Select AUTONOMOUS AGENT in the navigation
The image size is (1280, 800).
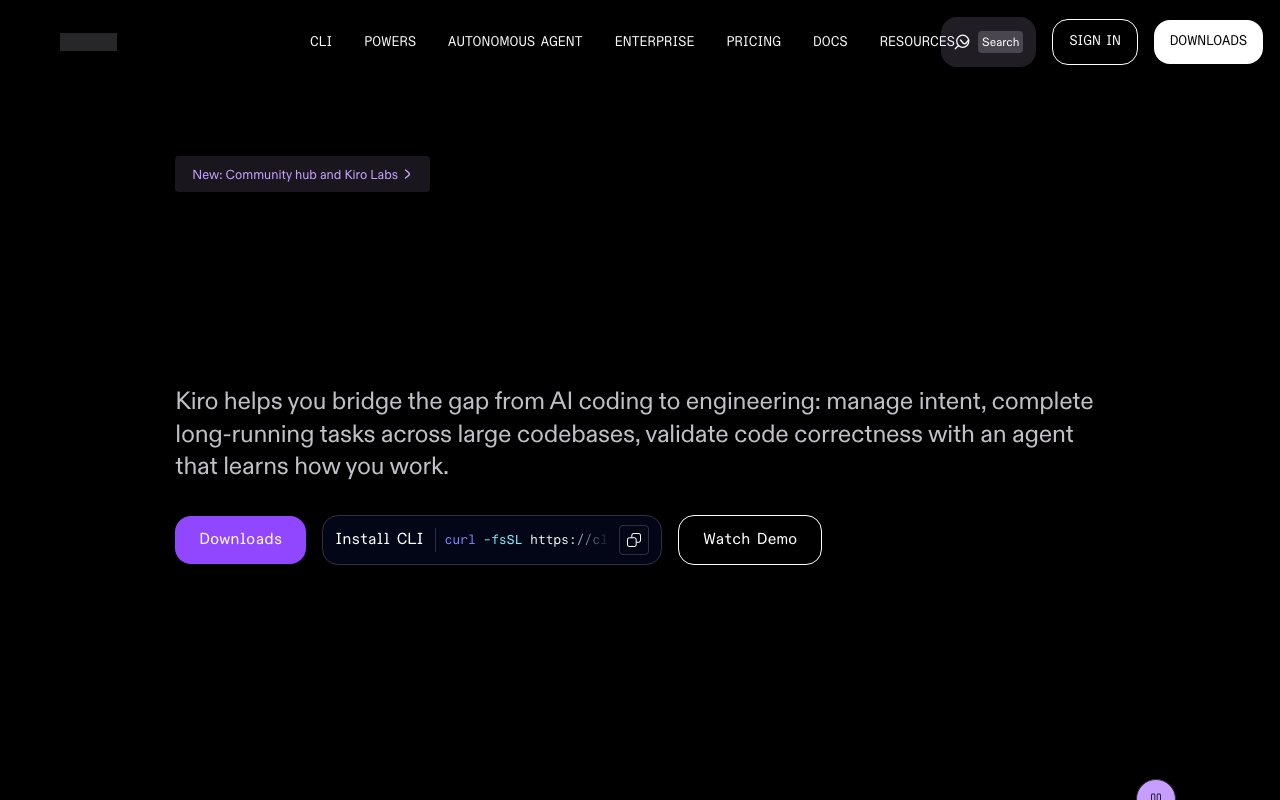[515, 42]
